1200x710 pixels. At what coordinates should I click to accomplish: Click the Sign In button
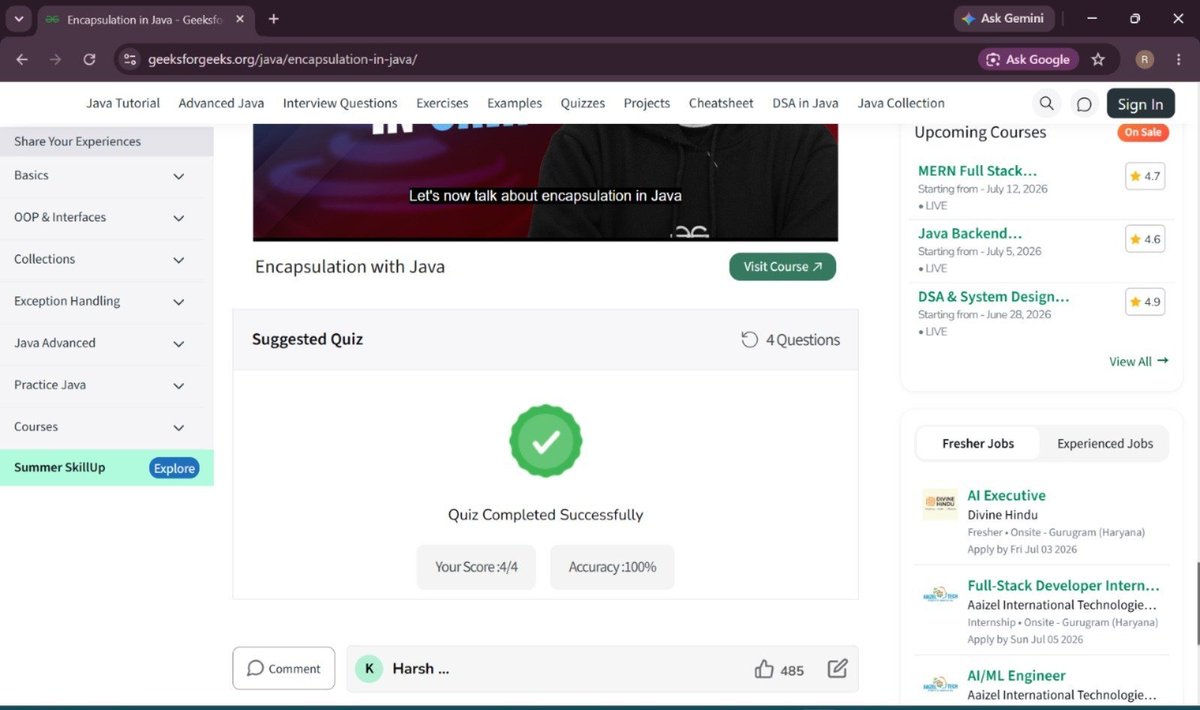(1140, 104)
